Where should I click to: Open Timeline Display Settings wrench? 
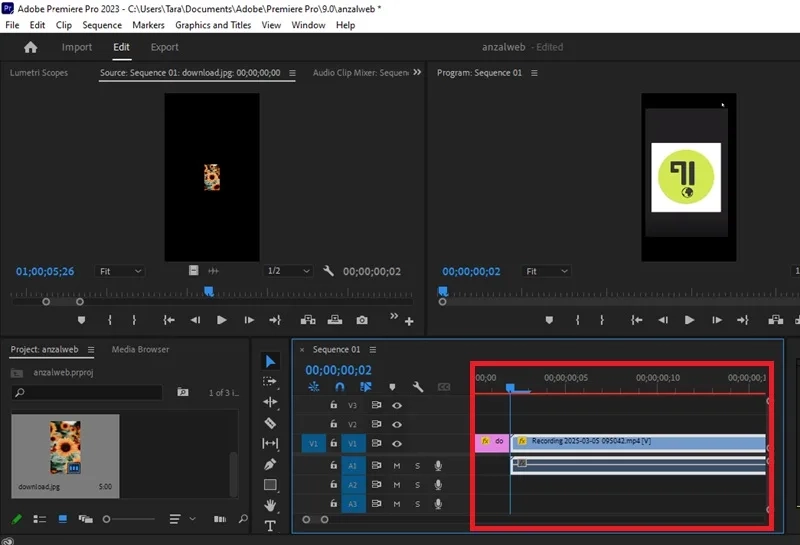(418, 387)
